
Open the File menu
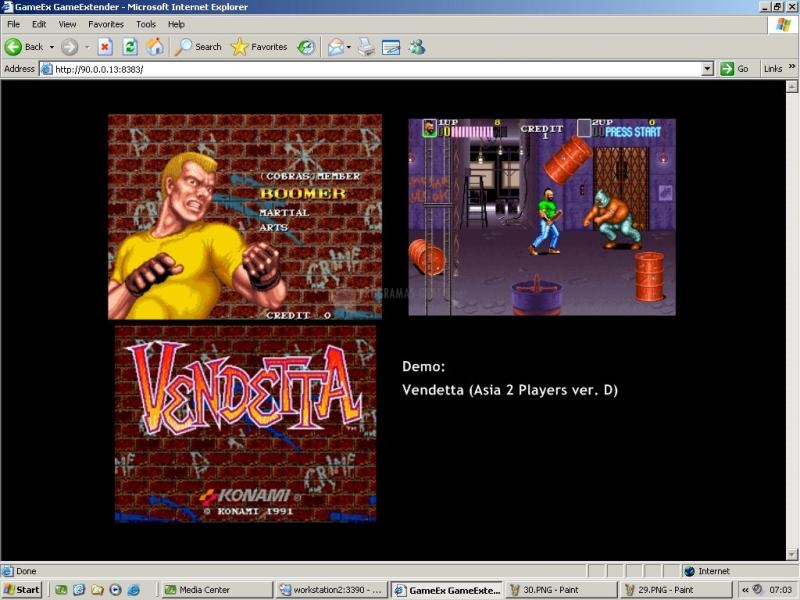tap(13, 24)
